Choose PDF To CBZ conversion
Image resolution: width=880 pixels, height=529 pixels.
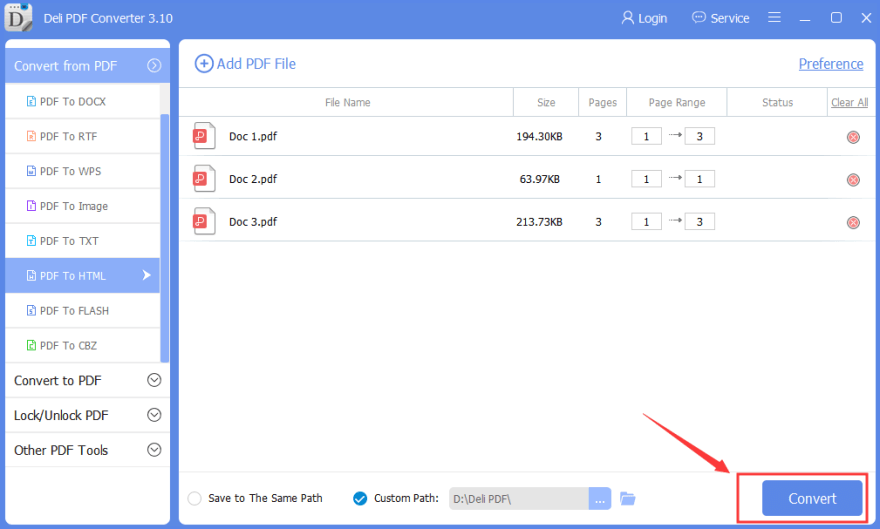tap(82, 345)
